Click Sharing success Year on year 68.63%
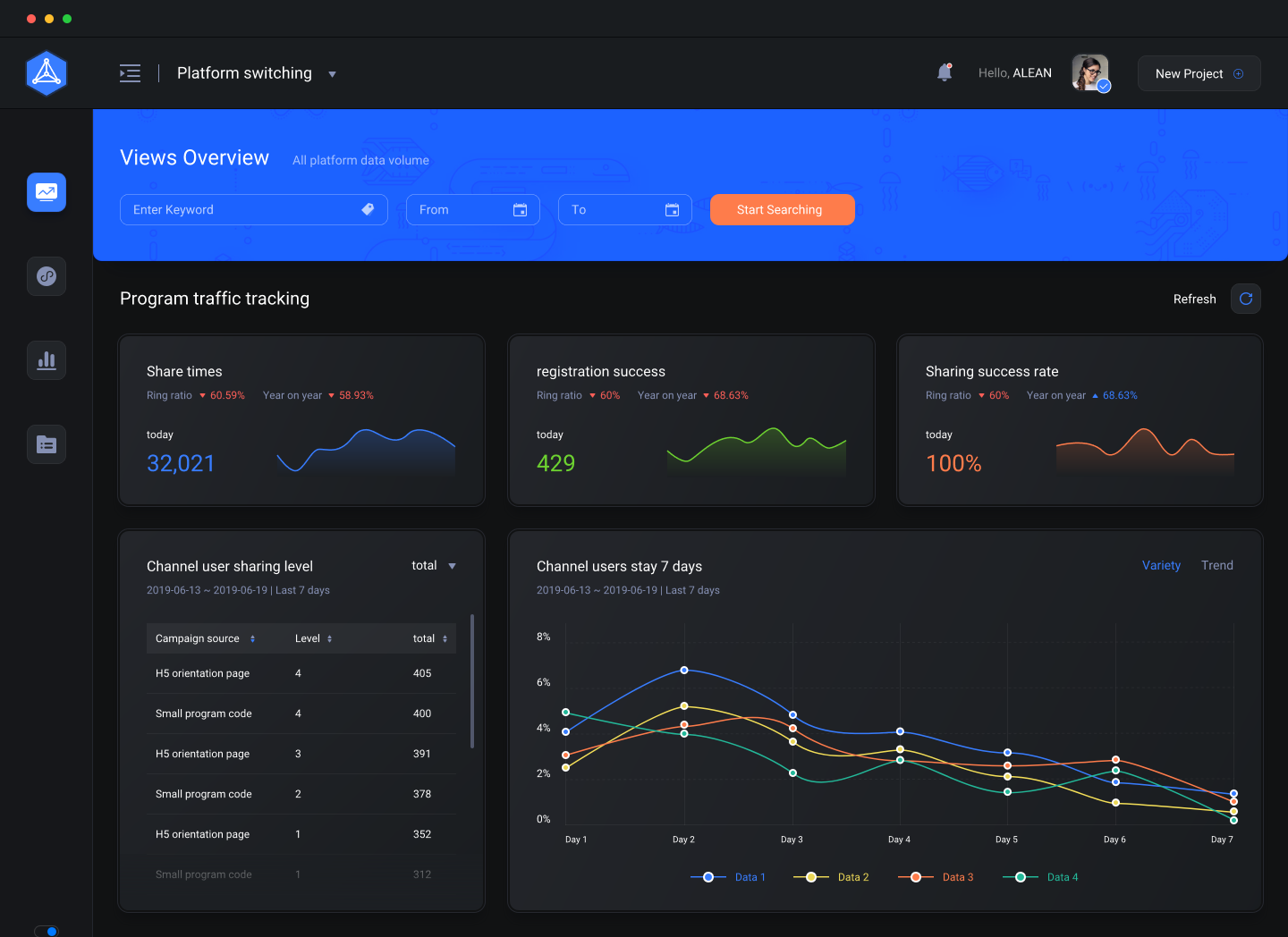 [1082, 395]
